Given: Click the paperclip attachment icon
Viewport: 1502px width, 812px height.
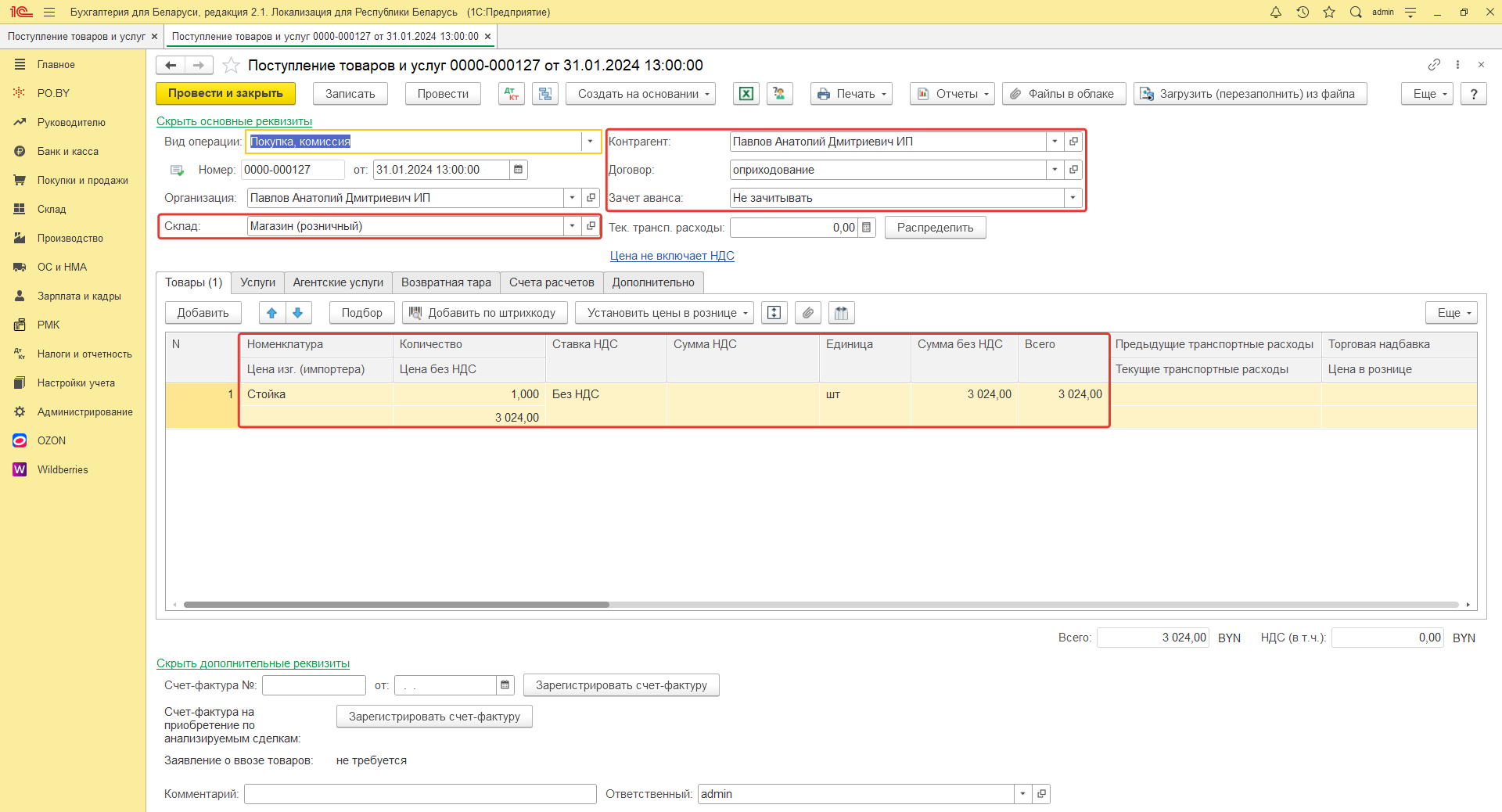Looking at the screenshot, I should coord(808,313).
